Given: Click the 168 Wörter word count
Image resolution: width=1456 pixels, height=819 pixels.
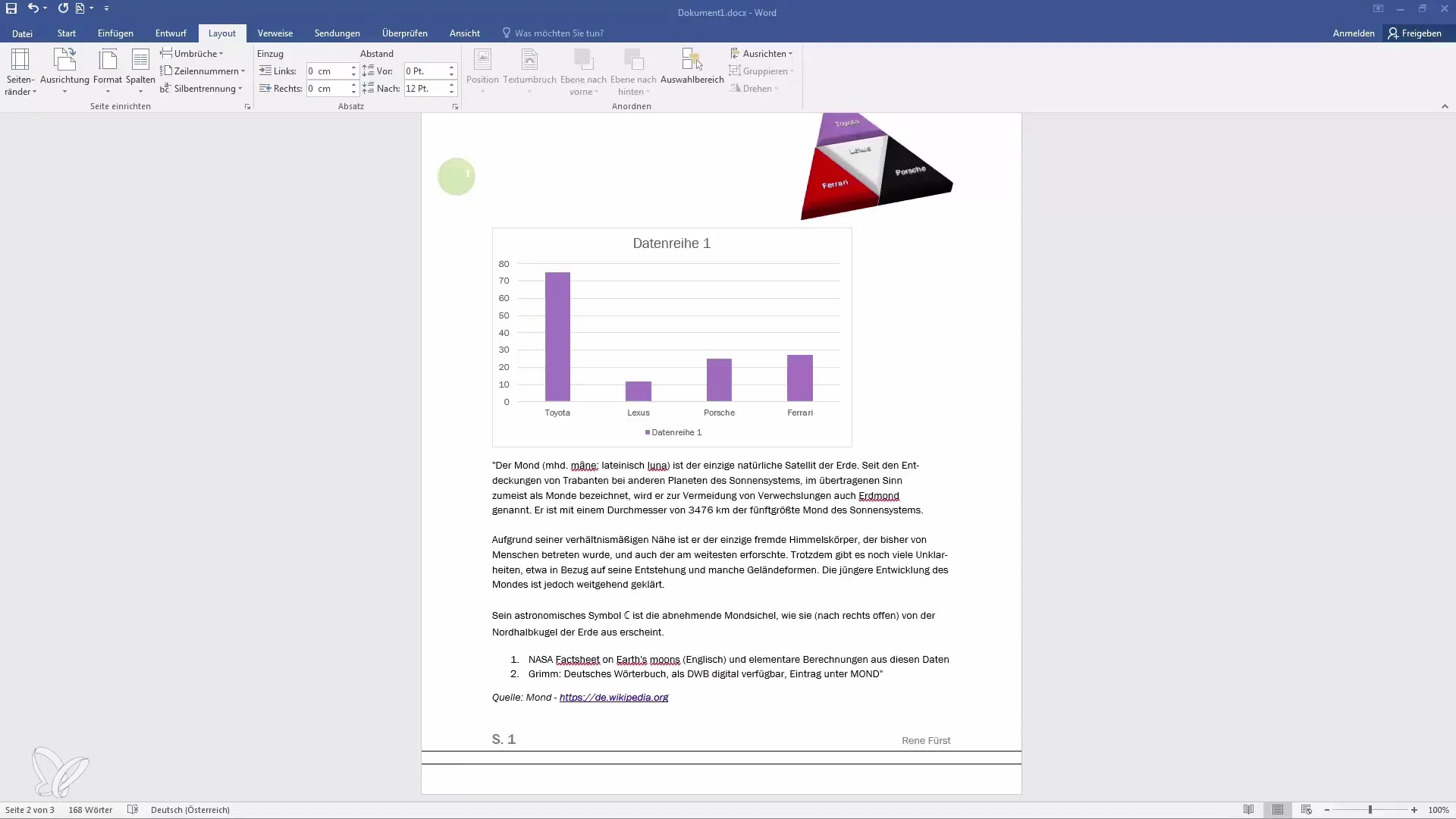Looking at the screenshot, I should (x=90, y=810).
